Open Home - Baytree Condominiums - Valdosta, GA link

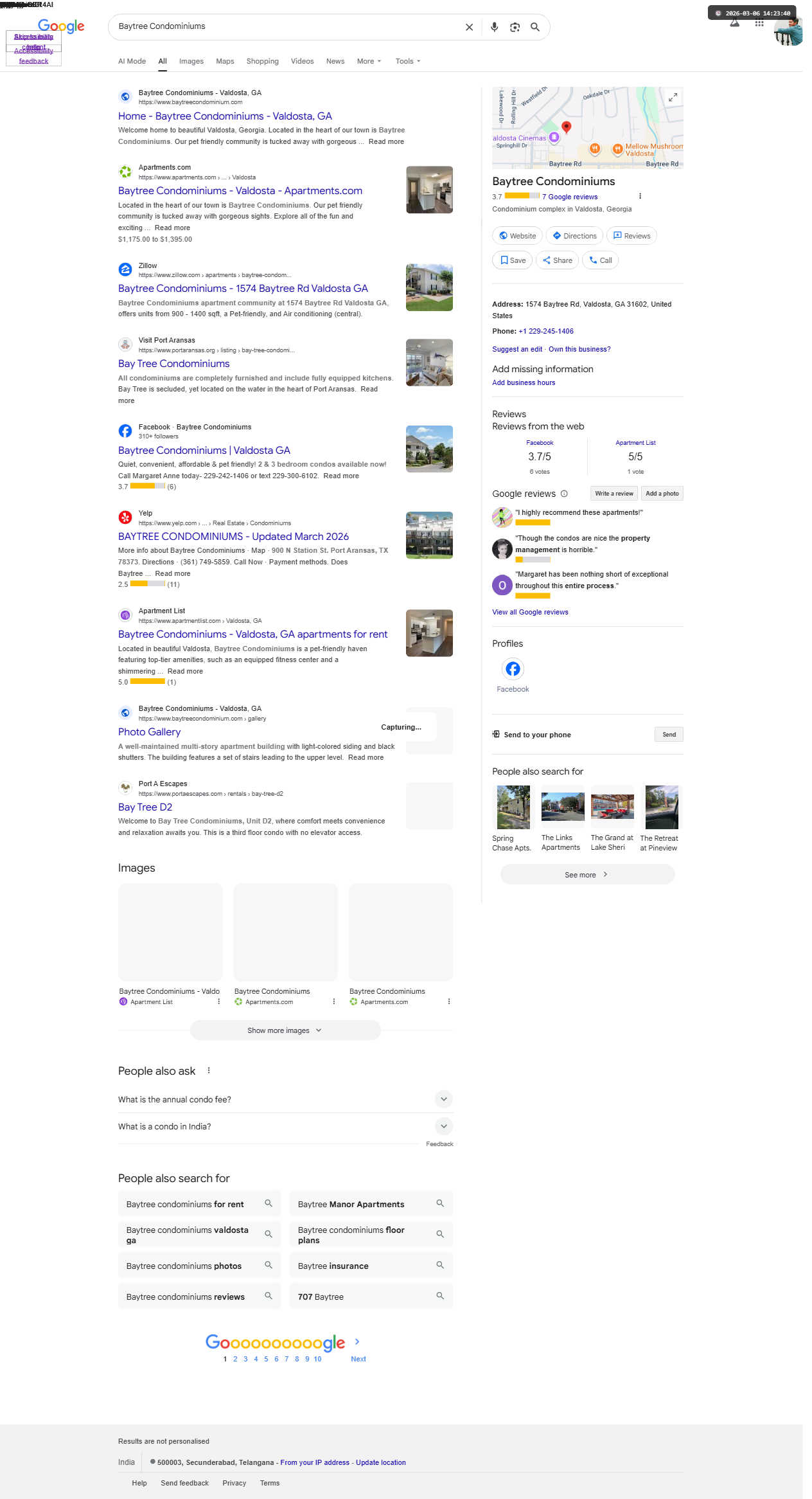(x=225, y=116)
